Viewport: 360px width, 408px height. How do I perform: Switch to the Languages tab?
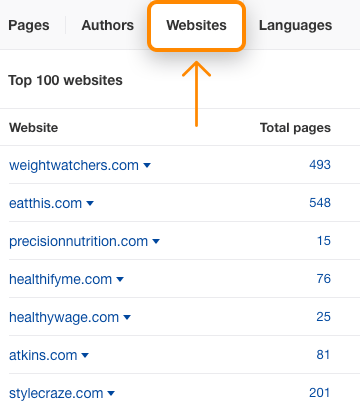tap(295, 26)
